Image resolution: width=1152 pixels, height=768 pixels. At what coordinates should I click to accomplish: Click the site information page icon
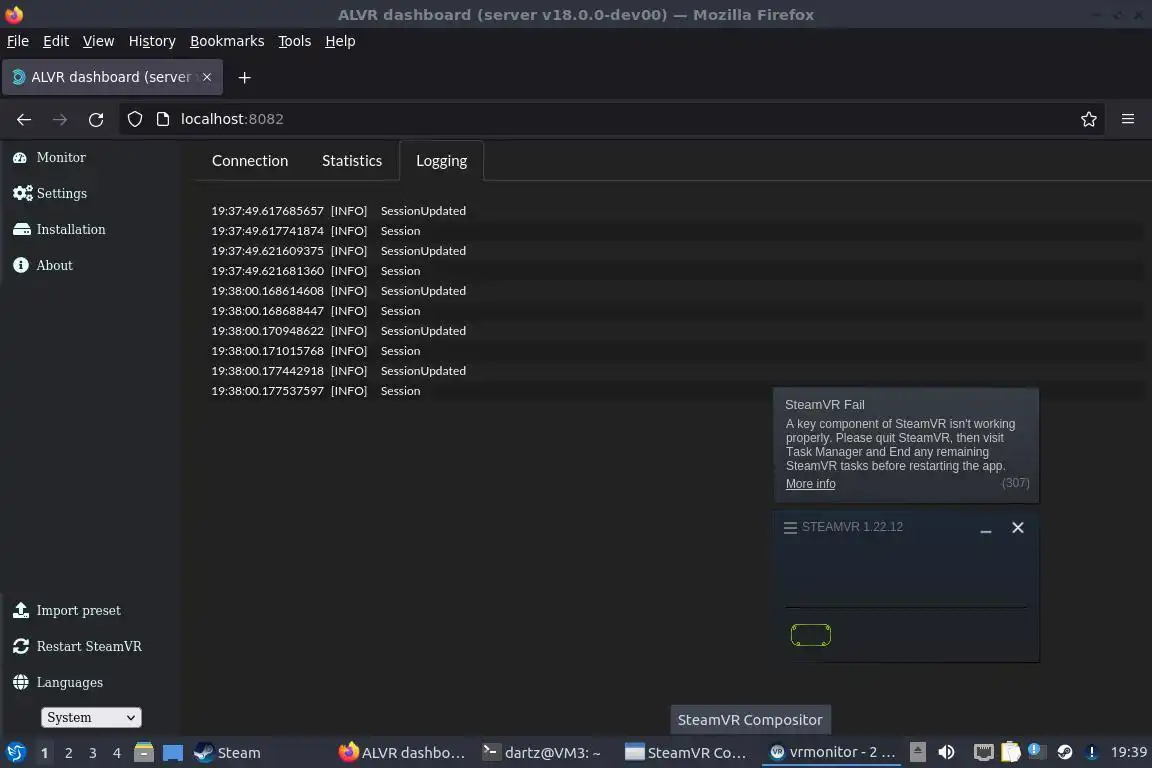tap(163, 119)
